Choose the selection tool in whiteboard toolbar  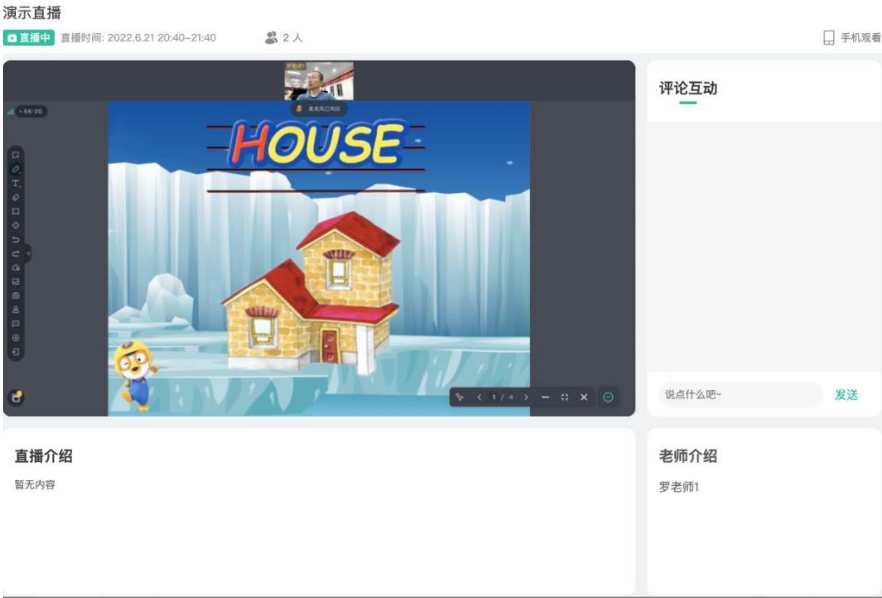pos(16,155)
